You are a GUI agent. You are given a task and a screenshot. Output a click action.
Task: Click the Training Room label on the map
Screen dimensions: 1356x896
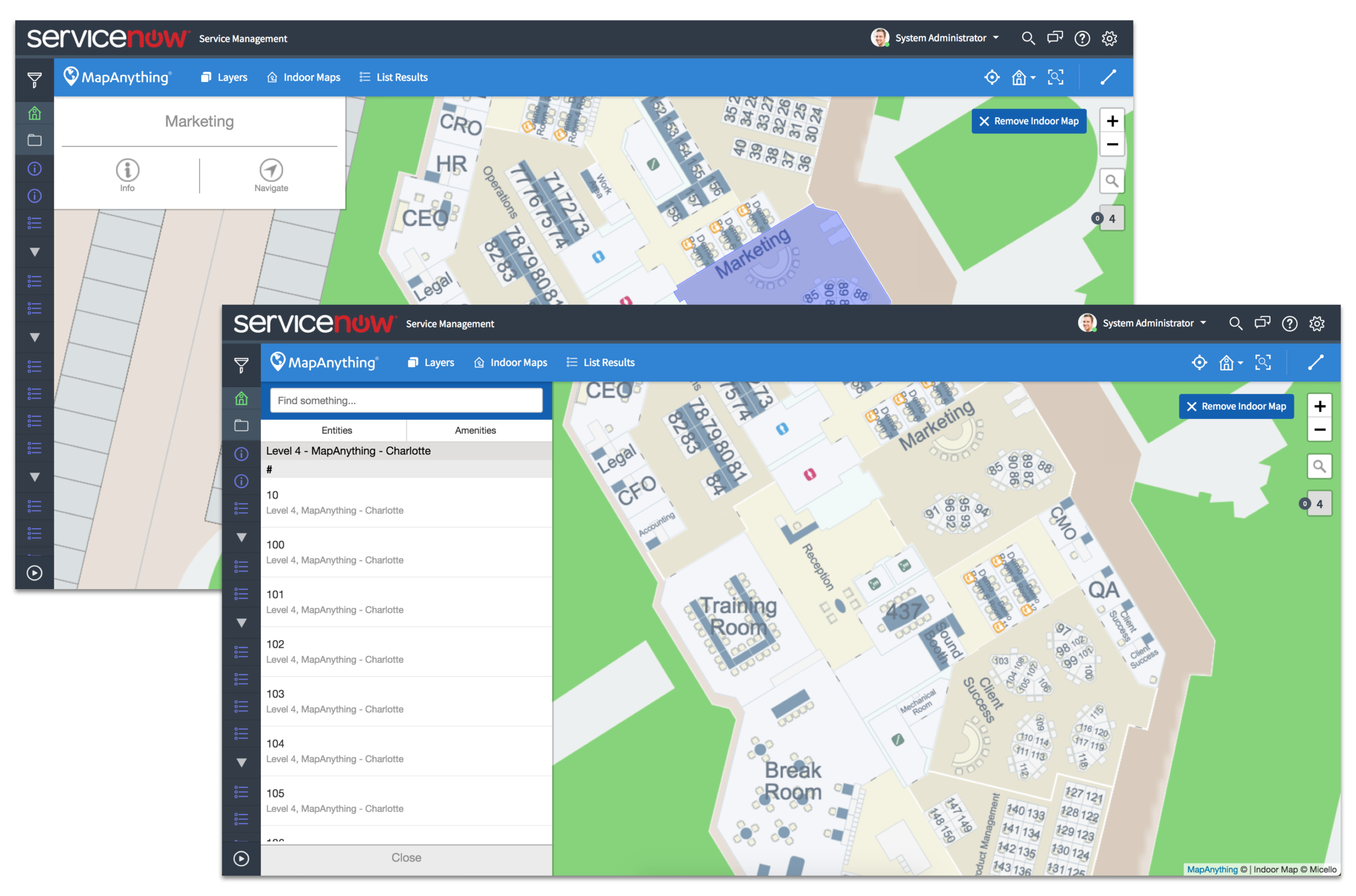tap(738, 616)
